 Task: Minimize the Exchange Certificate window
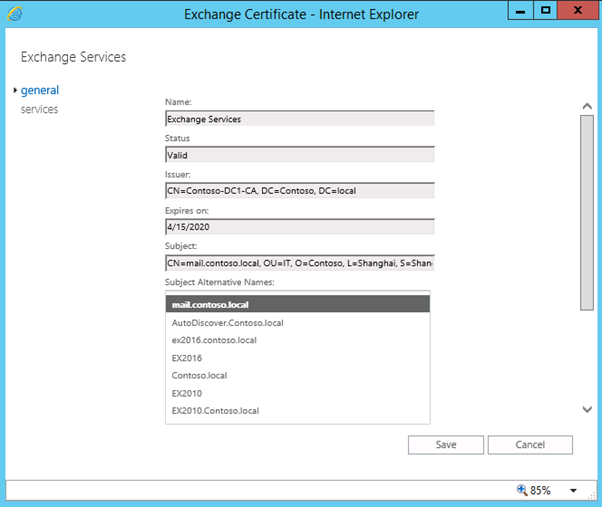[520, 10]
